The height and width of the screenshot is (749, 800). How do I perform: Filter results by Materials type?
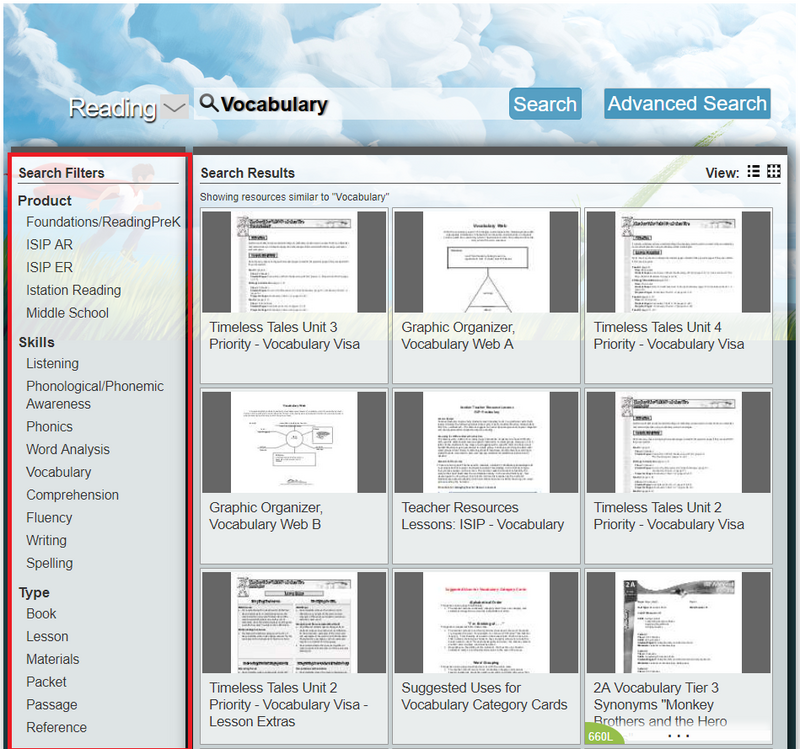point(53,659)
